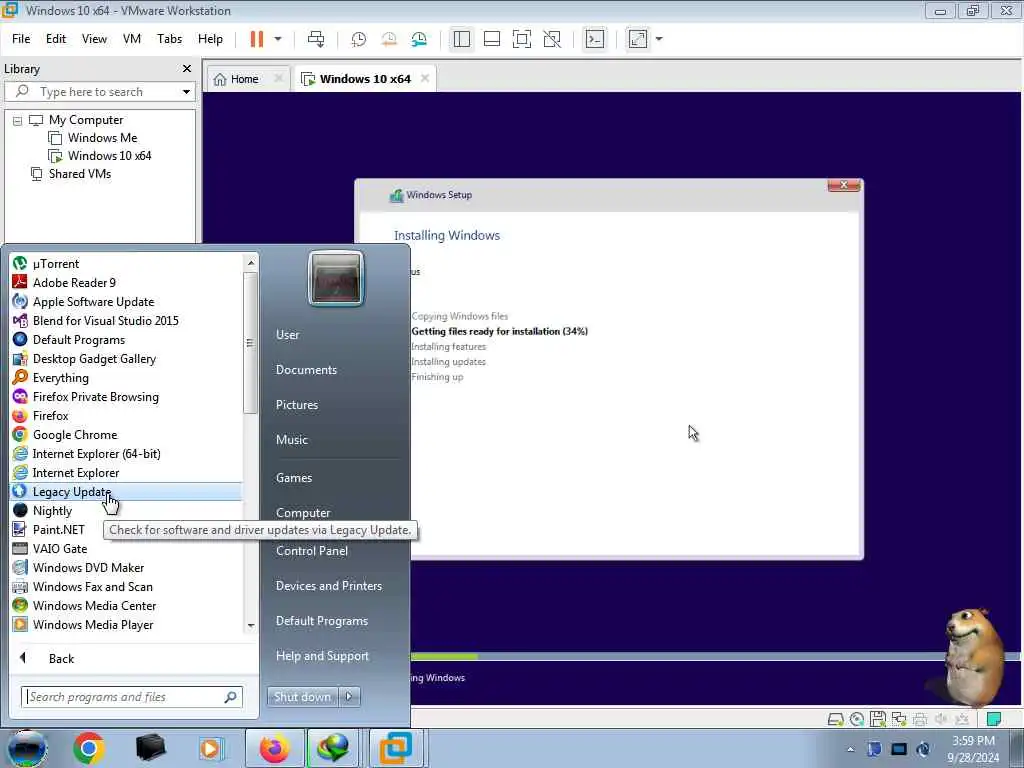Open Internet Explorer (64-bit)
1024x768 pixels.
tap(125, 454)
